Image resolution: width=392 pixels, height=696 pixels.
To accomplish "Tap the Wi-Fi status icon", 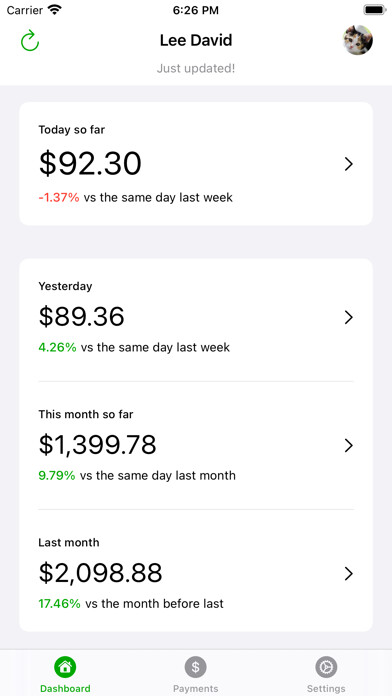I will [55, 10].
